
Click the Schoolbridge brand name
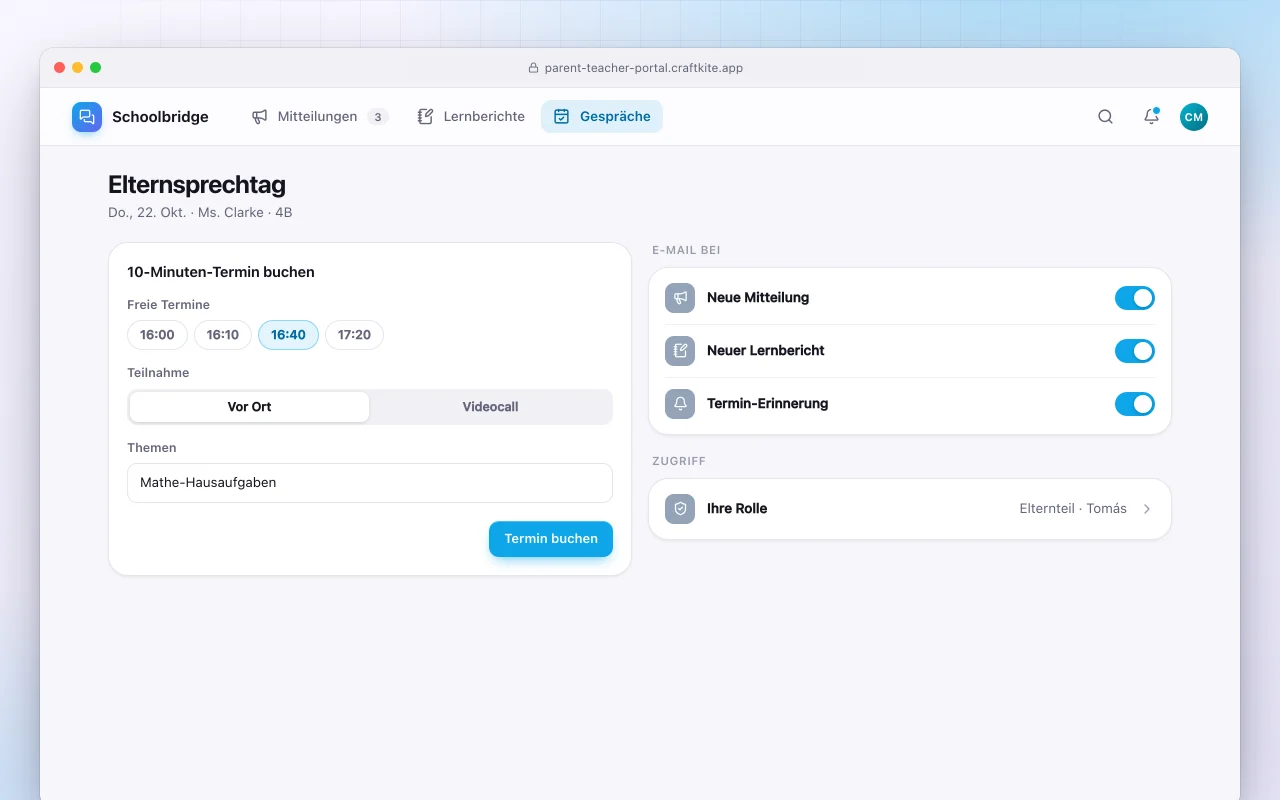pyautogui.click(x=160, y=117)
